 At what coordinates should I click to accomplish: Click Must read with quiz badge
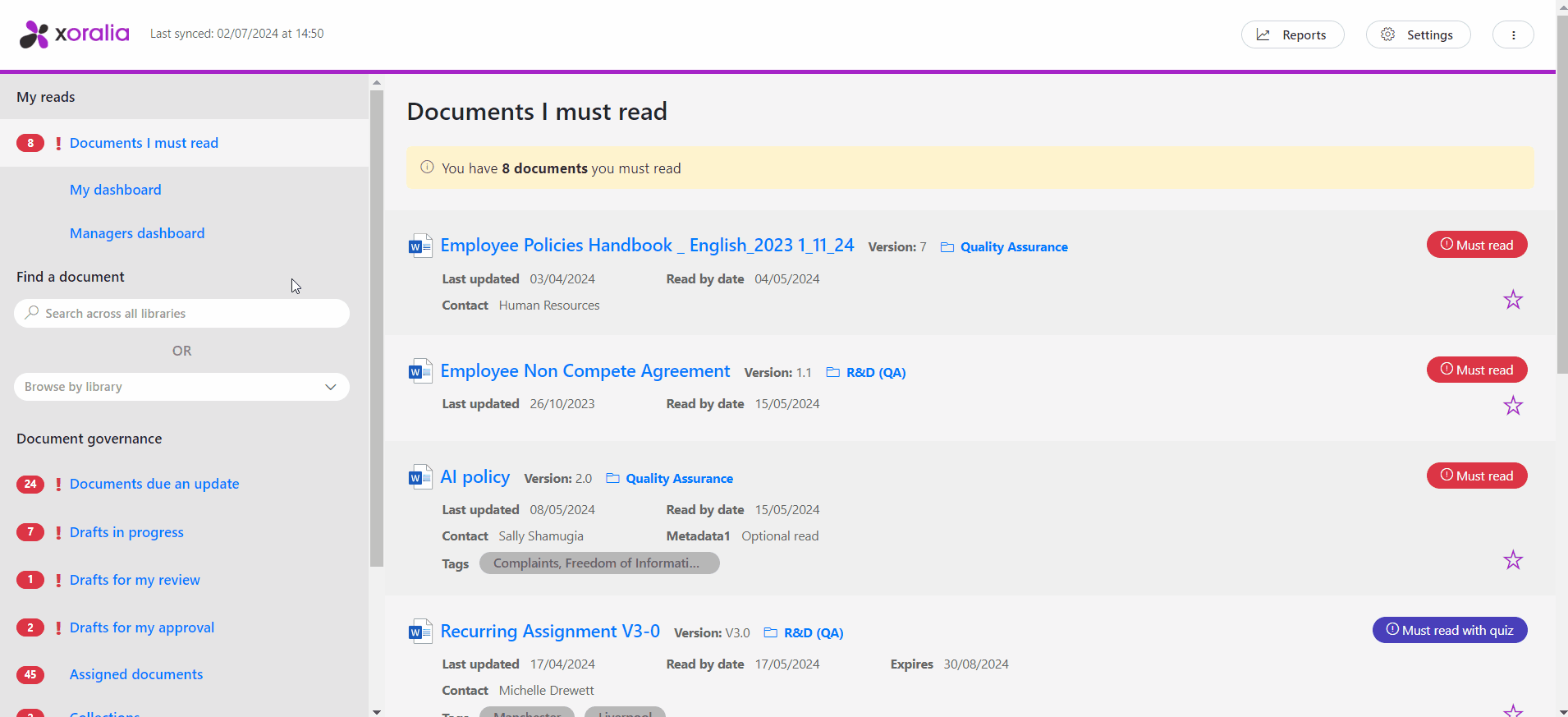(1450, 630)
